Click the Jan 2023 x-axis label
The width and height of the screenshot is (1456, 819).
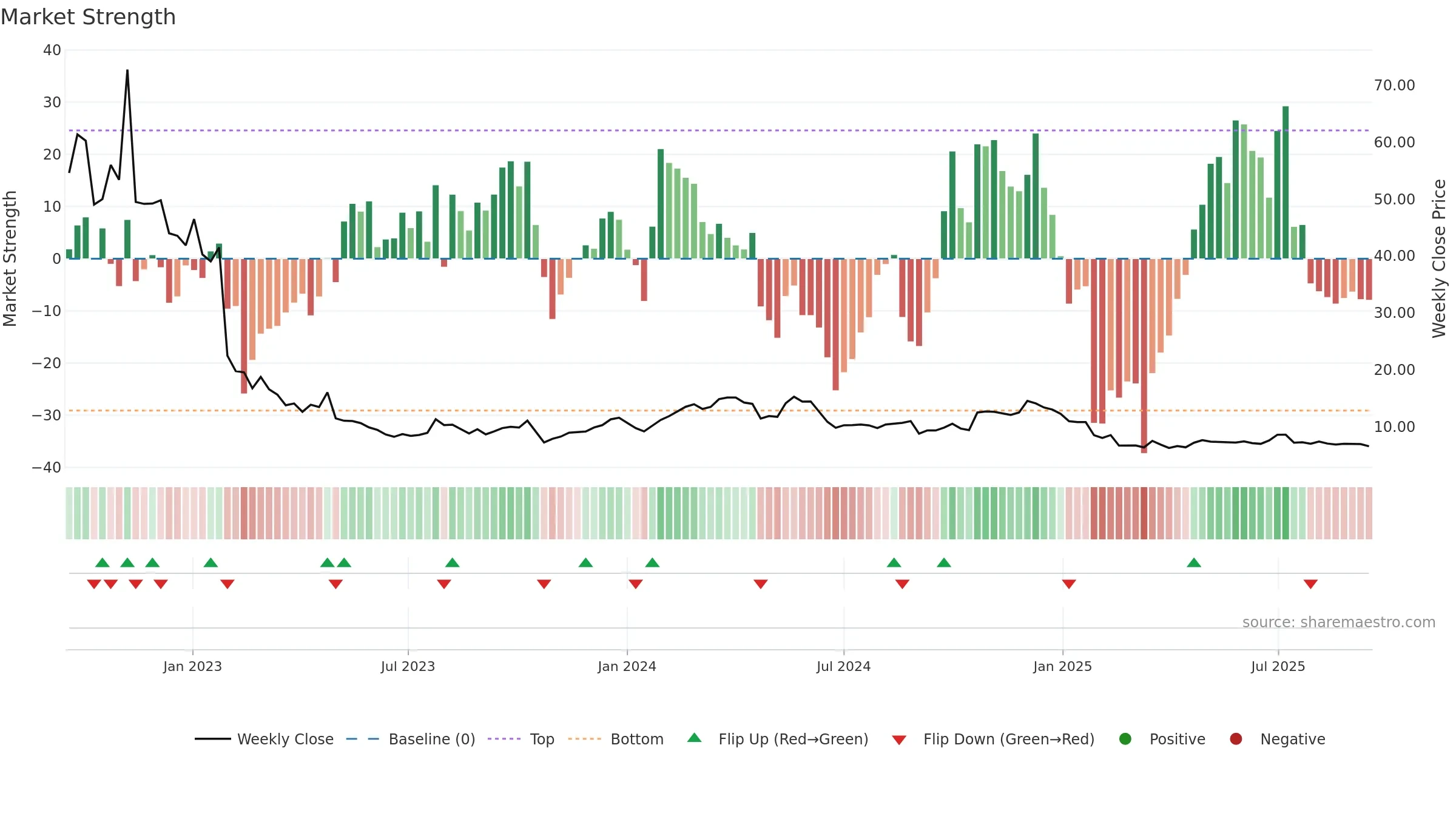pyautogui.click(x=192, y=666)
